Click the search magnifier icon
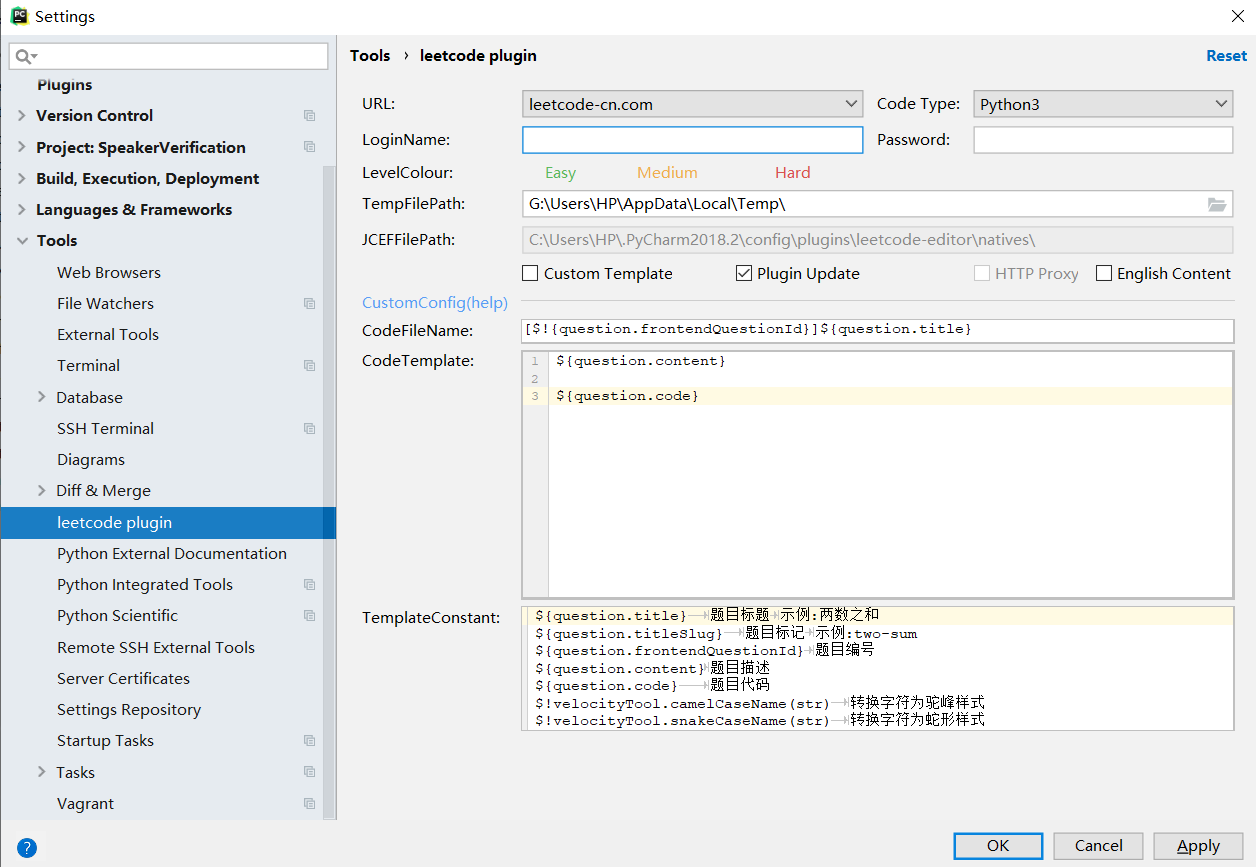The height and width of the screenshot is (867, 1256). (25, 56)
